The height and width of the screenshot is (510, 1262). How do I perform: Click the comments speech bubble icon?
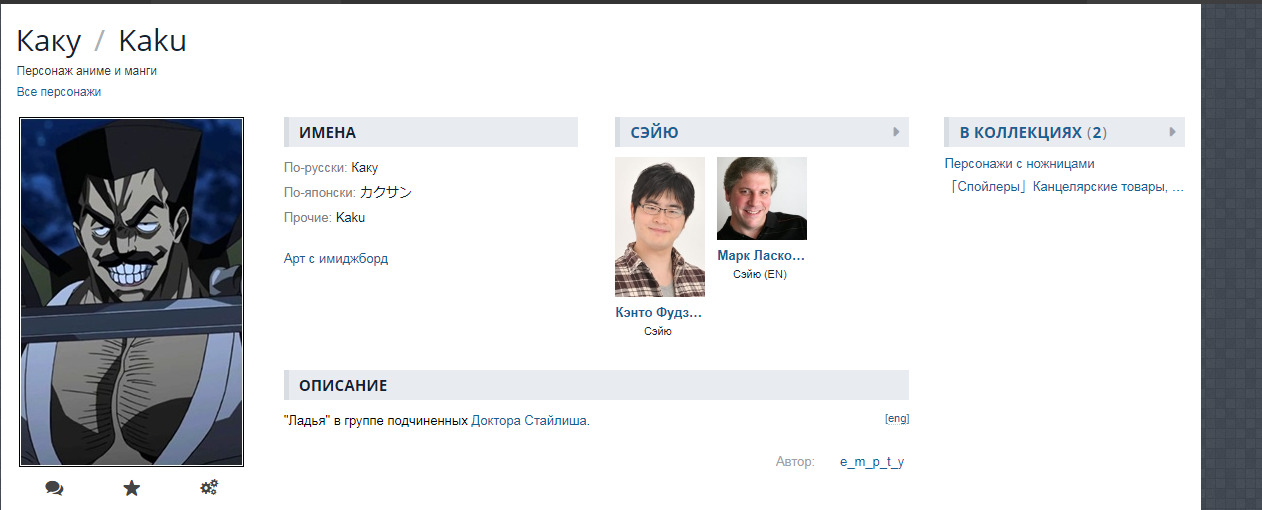54,488
